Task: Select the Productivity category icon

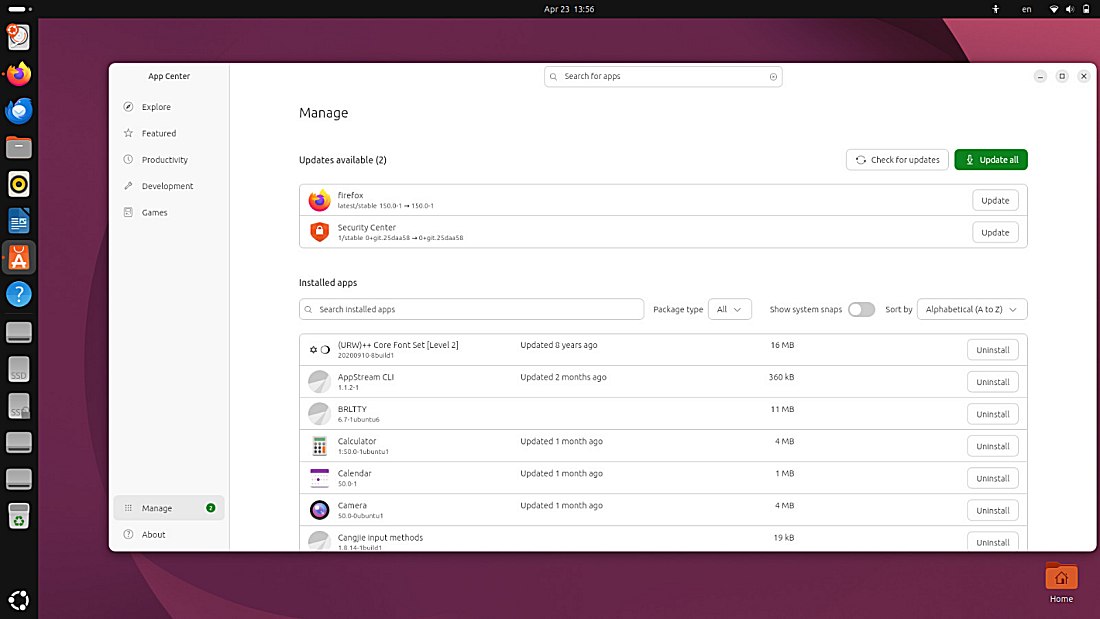Action: pos(128,159)
